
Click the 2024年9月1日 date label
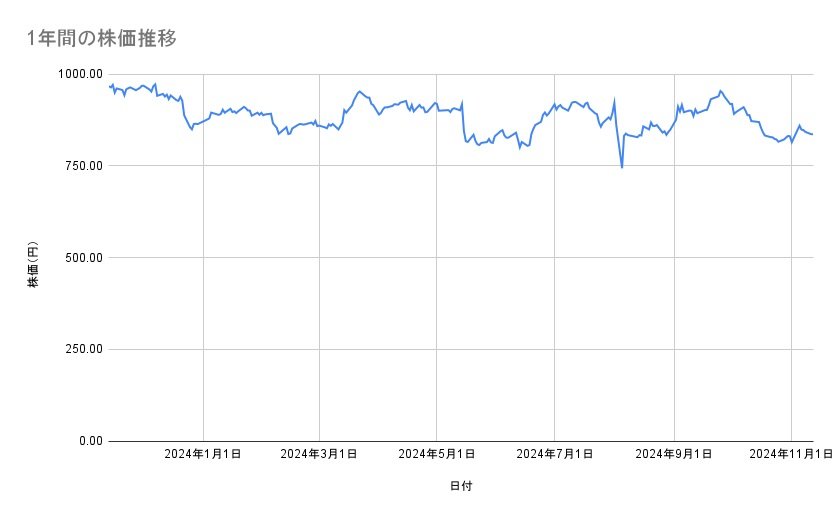pyautogui.click(x=674, y=455)
